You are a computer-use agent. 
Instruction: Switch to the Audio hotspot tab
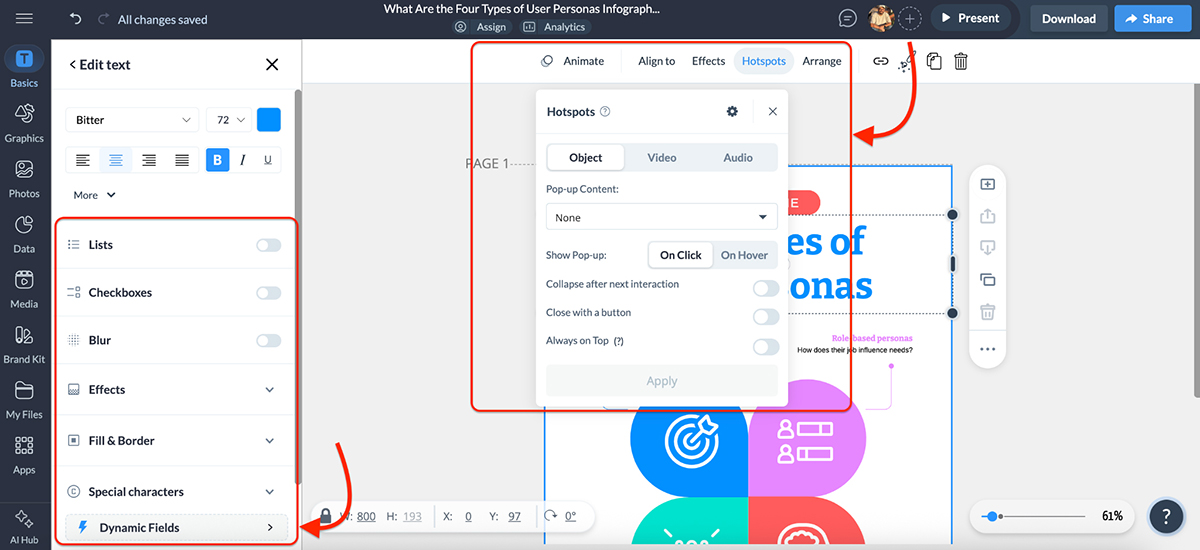[738, 157]
